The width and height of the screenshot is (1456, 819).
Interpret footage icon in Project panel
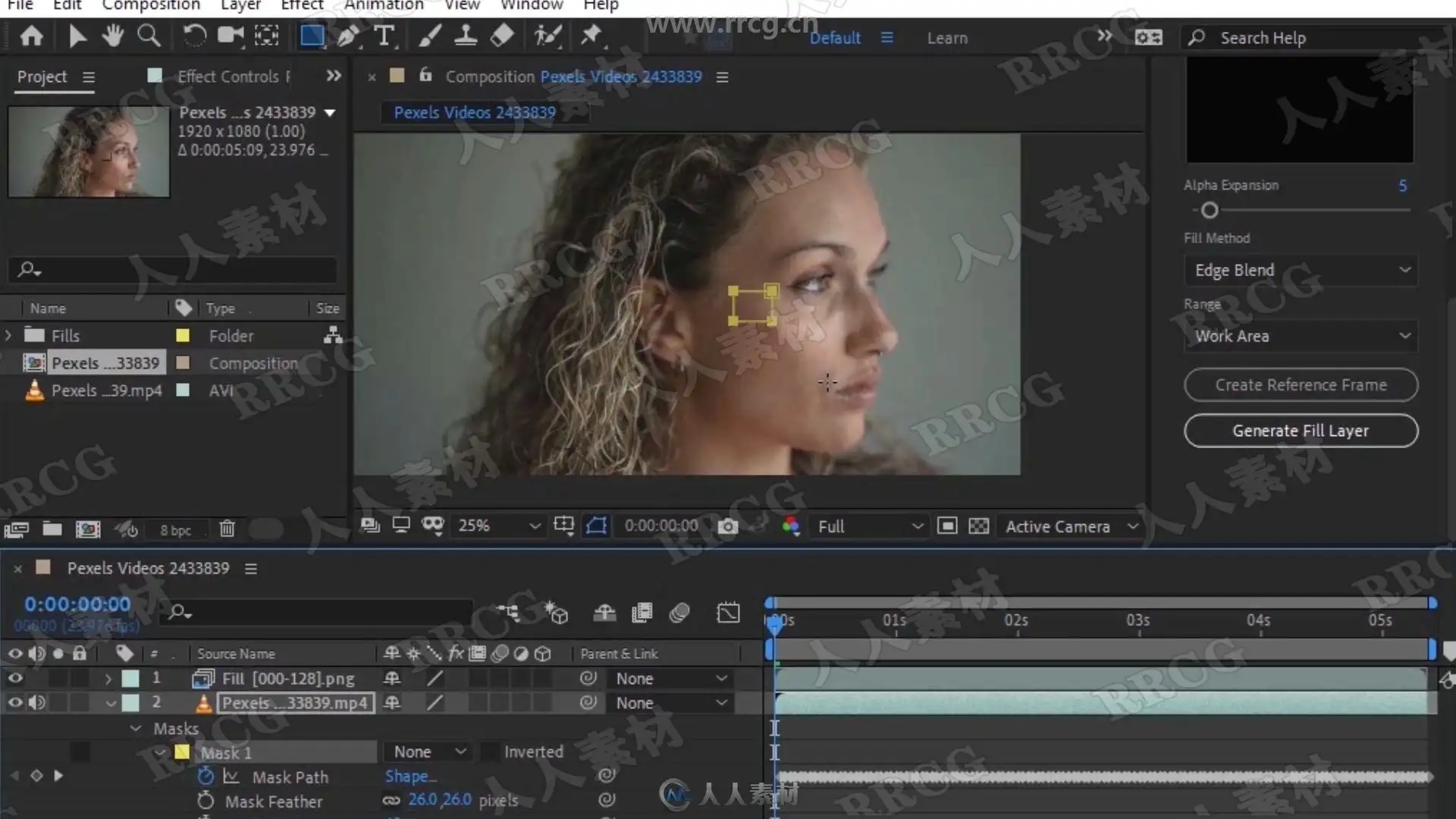pos(17,529)
